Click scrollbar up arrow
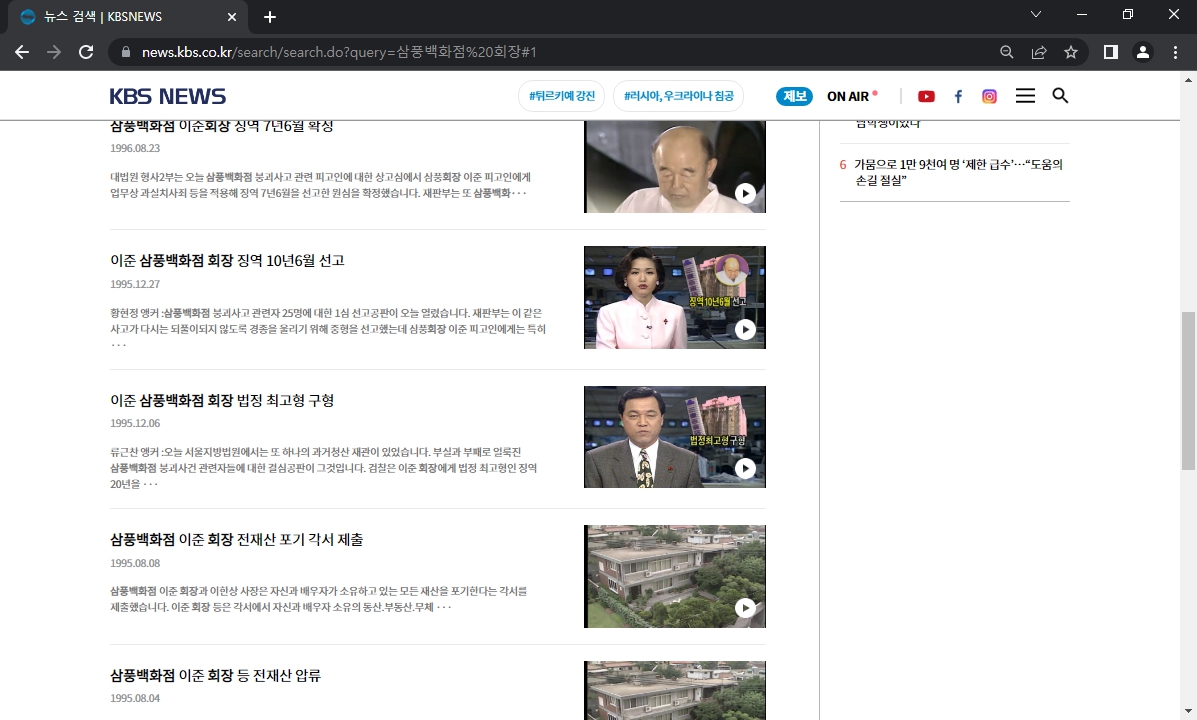 coord(1189,79)
